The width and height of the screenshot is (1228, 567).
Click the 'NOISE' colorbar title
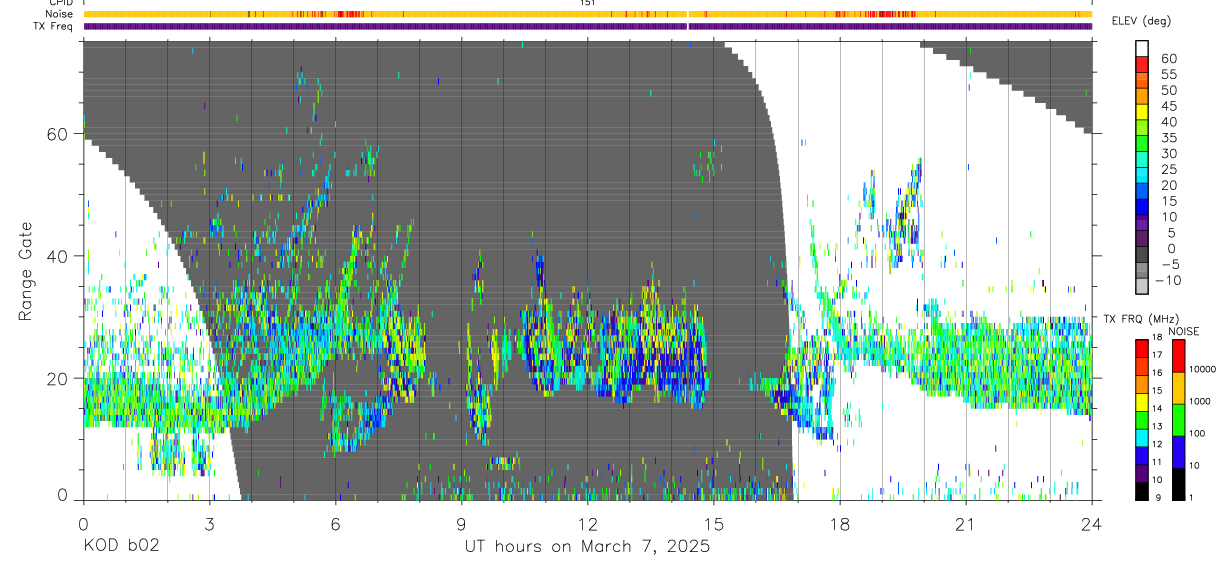coord(1184,331)
